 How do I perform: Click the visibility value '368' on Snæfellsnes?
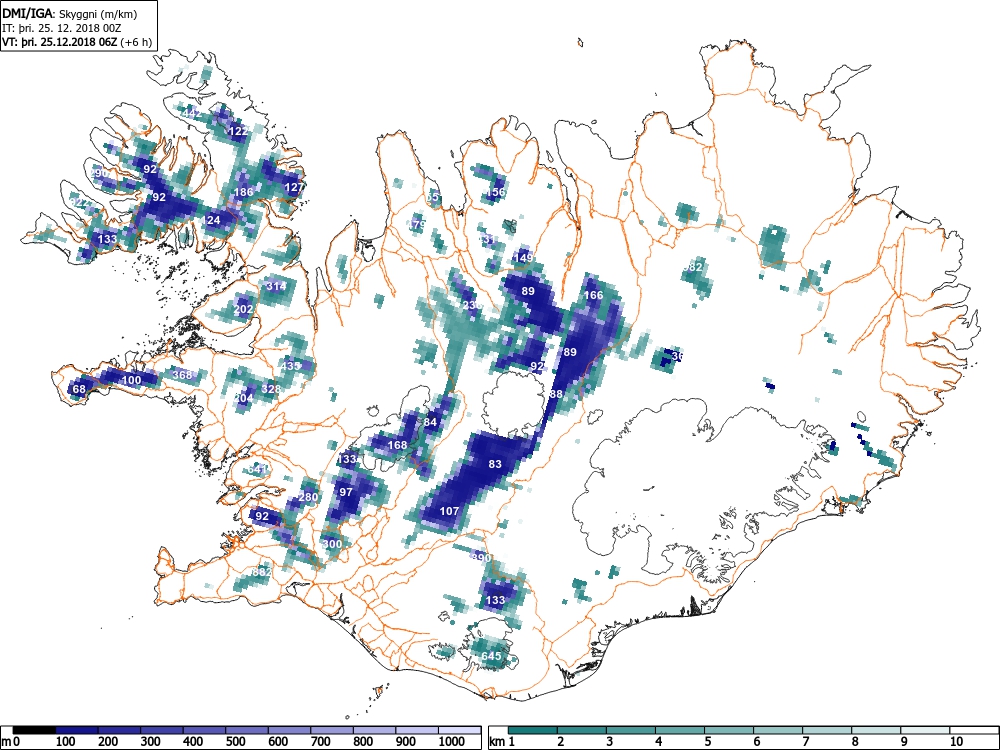[x=182, y=374]
